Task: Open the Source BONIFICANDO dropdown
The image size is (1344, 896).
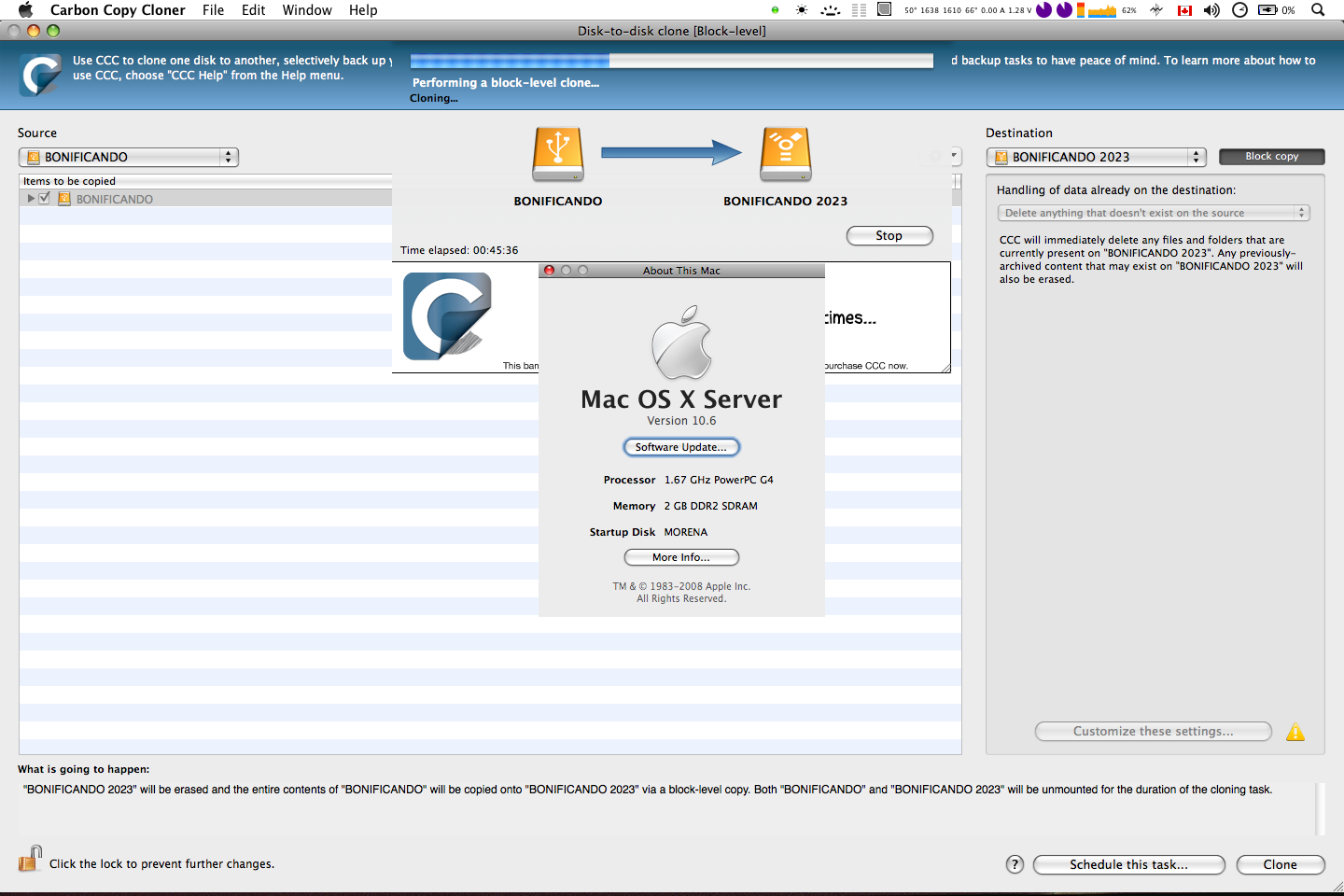Action: (129, 157)
